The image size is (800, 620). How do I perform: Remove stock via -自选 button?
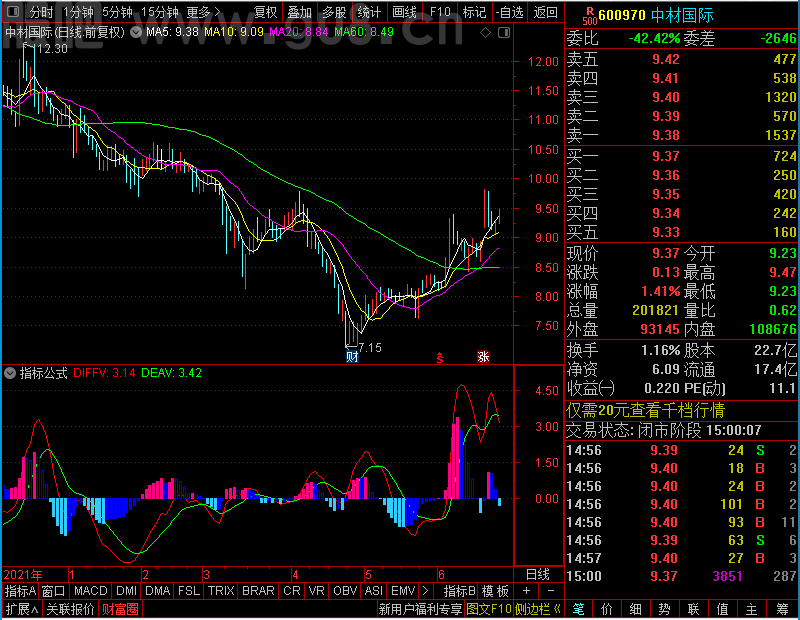(x=510, y=12)
